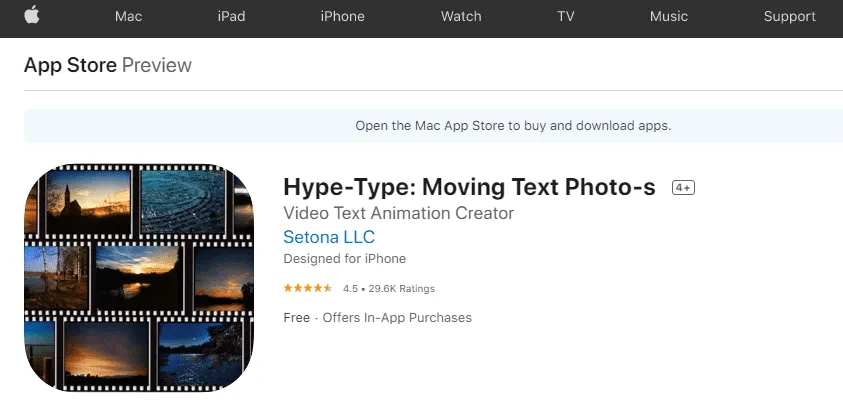Viewport: 843px width, 407px height.
Task: Click the Hype-Type app icon
Action: [x=139, y=278]
